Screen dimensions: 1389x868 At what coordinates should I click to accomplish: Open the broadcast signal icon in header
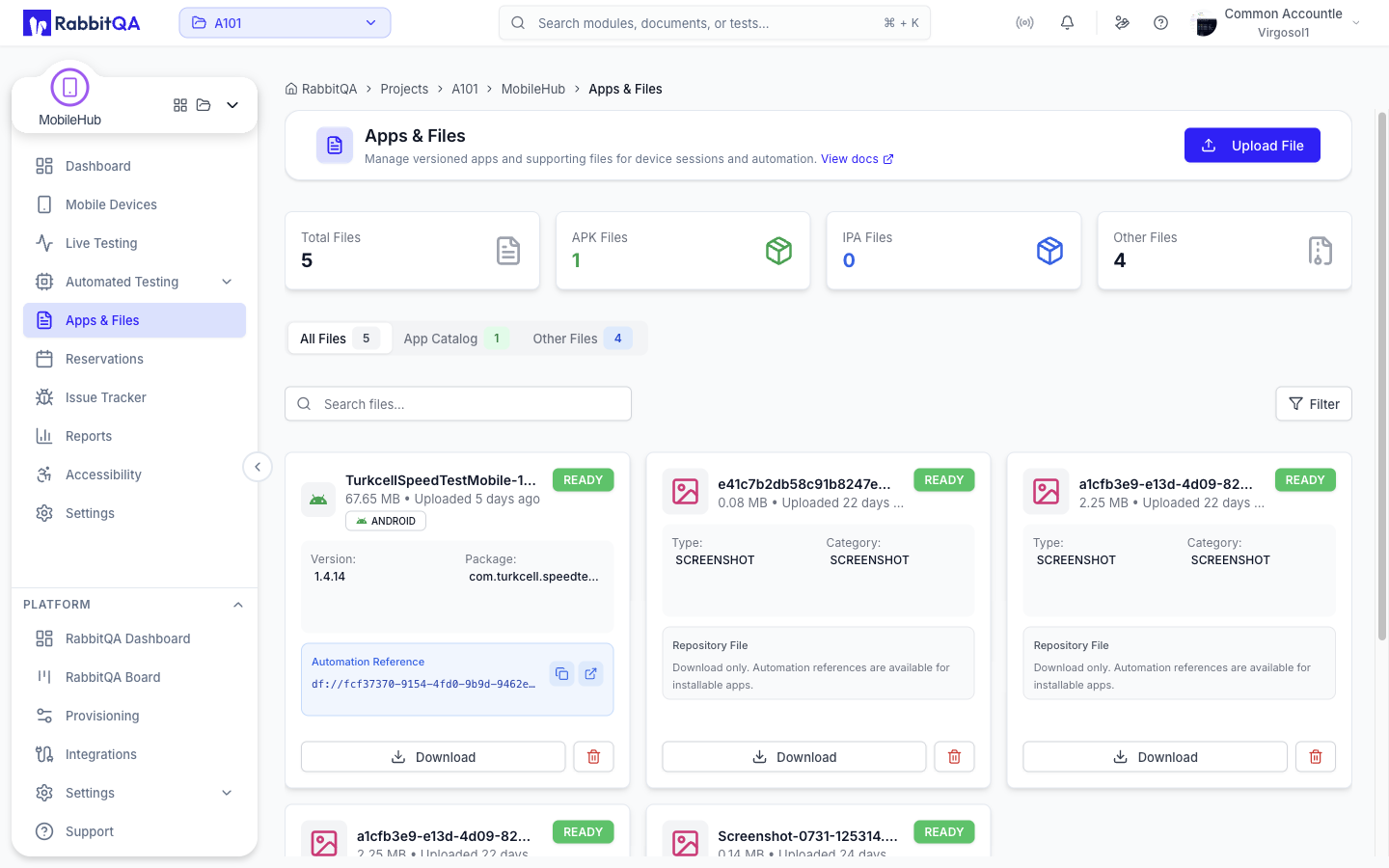point(1024,23)
